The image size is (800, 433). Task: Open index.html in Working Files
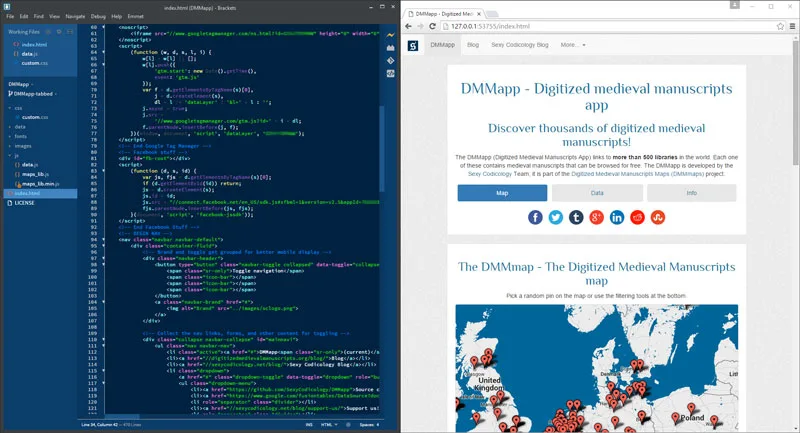click(x=34, y=44)
